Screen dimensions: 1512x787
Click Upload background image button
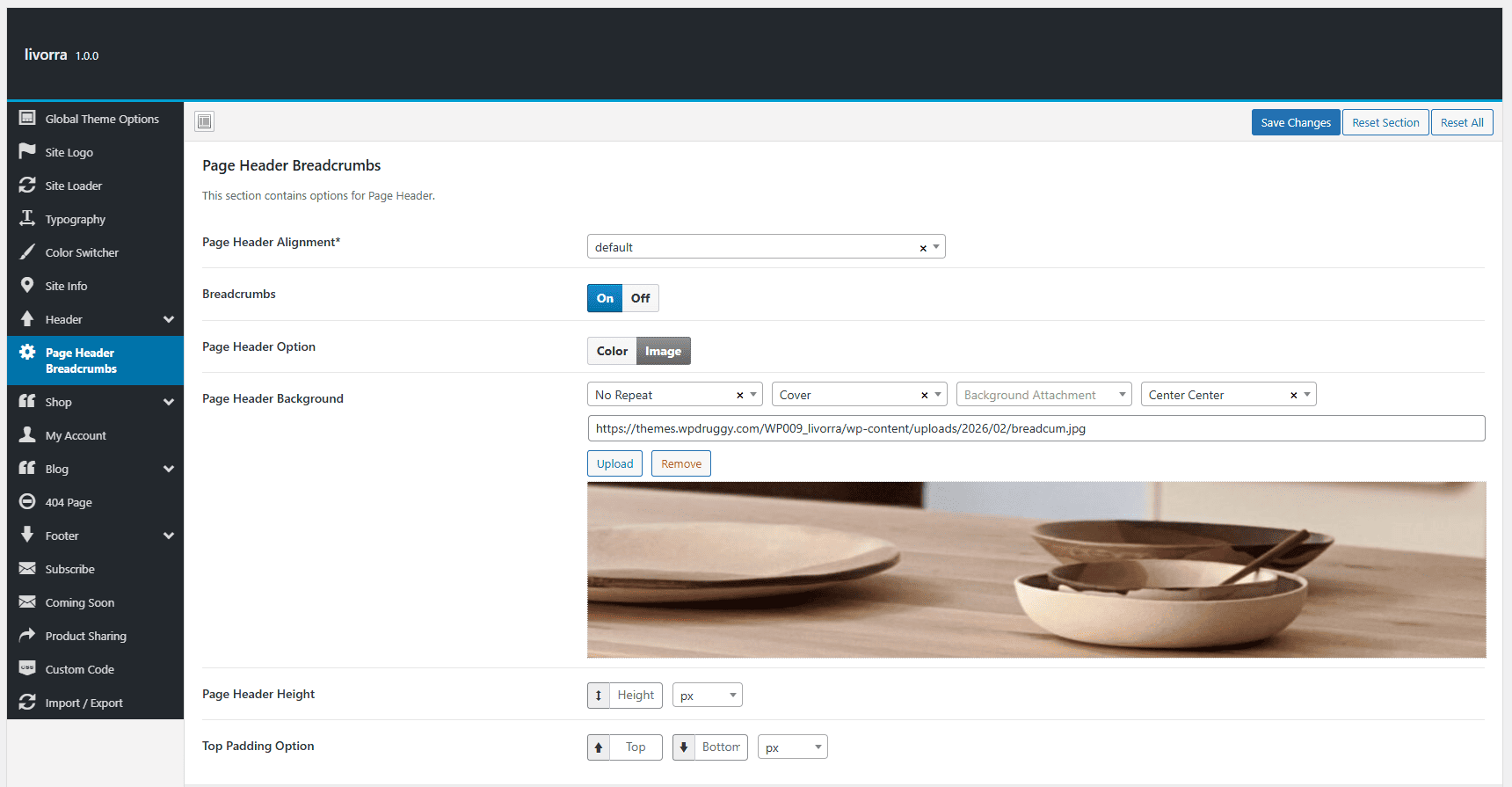(x=614, y=463)
